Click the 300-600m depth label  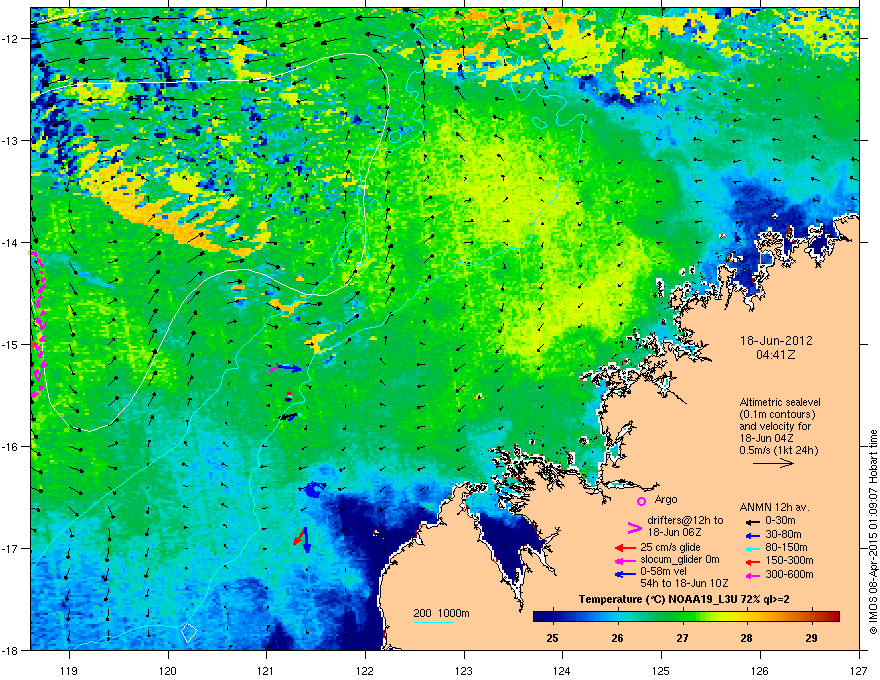[x=789, y=574]
